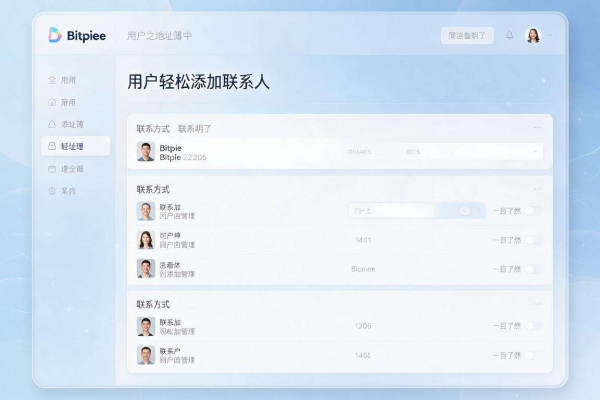The width and height of the screenshot is (600, 400).
Task: Open the contact avatar in the Bicoiee row
Action: pos(146,269)
